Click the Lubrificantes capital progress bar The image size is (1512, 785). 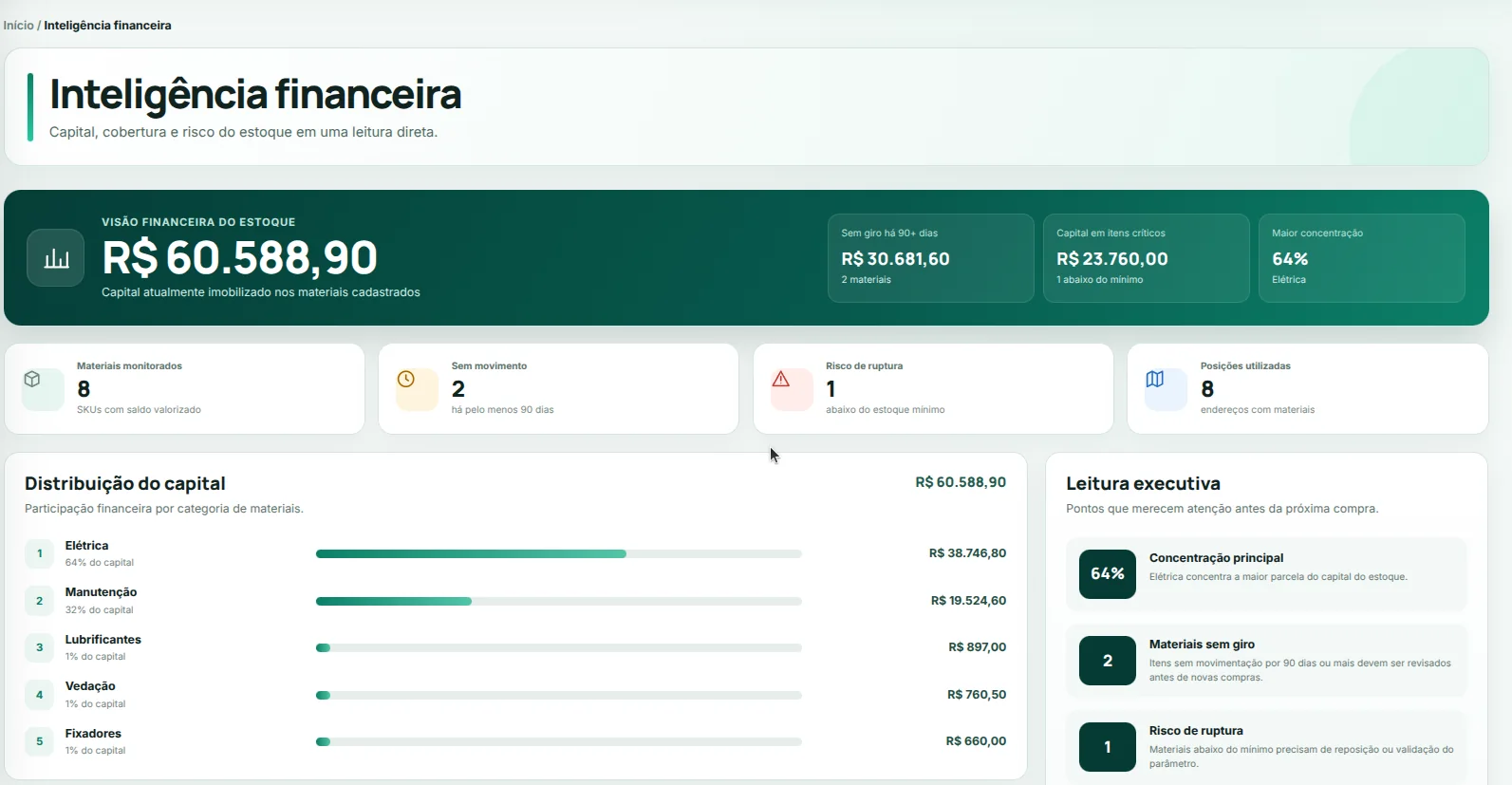coord(559,647)
